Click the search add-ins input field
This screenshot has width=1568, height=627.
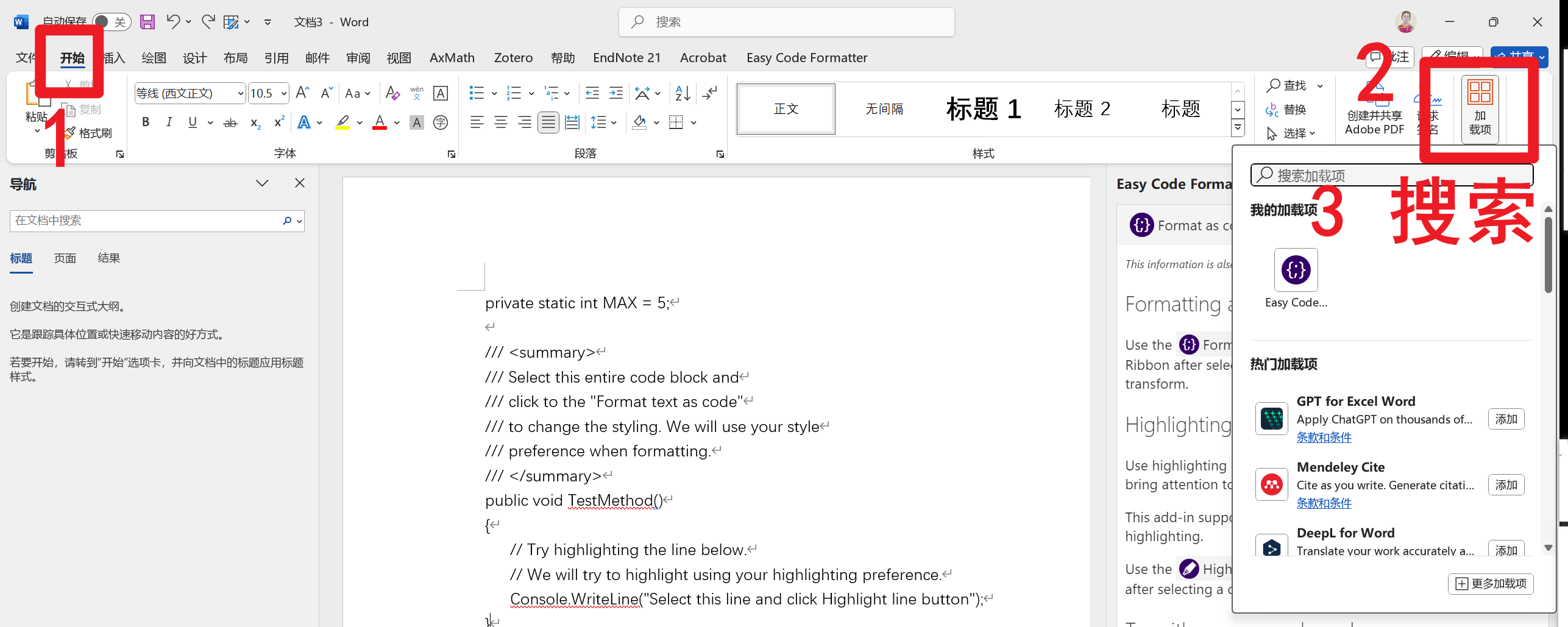coord(1391,175)
